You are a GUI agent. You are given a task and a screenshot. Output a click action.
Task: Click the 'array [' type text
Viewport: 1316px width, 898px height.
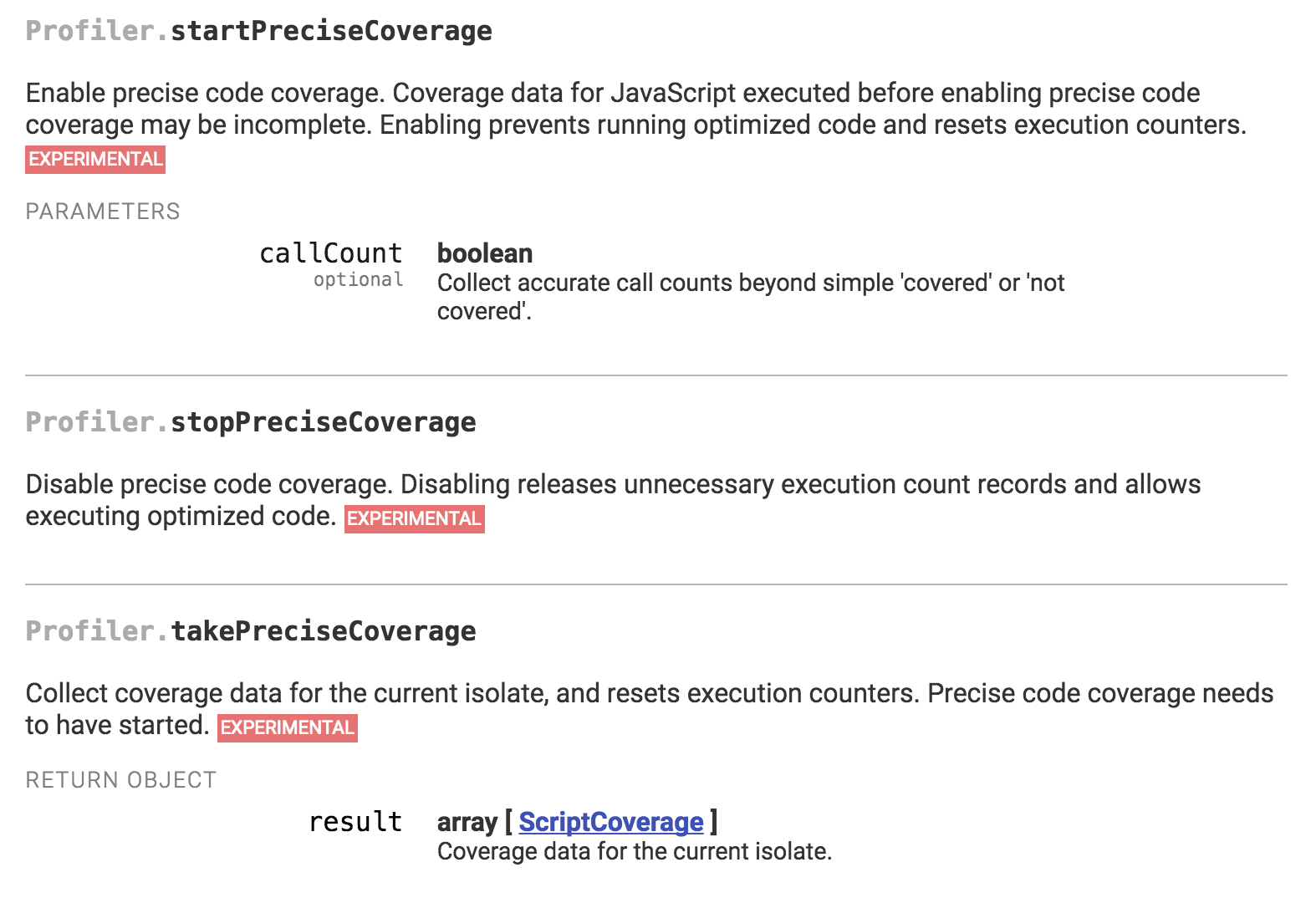click(x=475, y=822)
